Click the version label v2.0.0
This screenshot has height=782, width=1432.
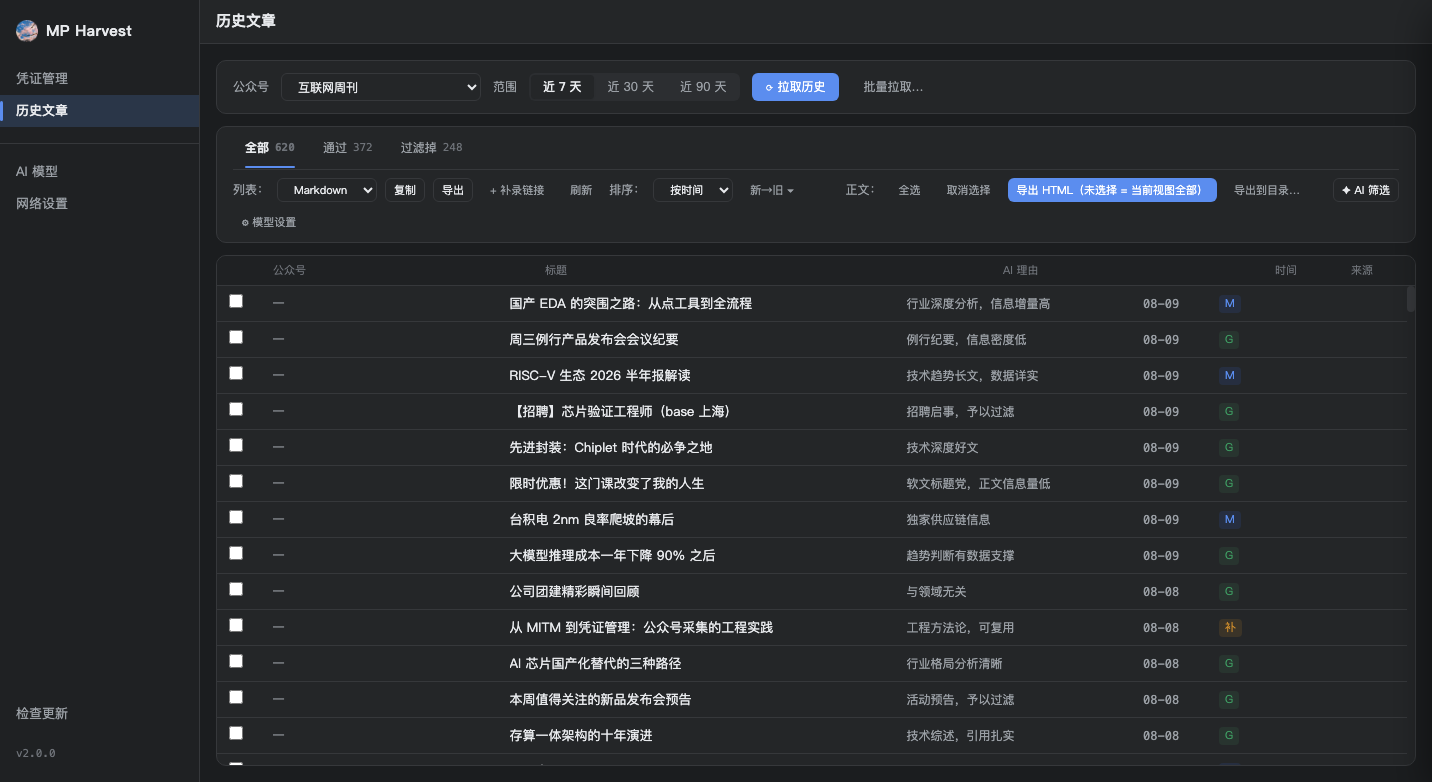coord(36,753)
